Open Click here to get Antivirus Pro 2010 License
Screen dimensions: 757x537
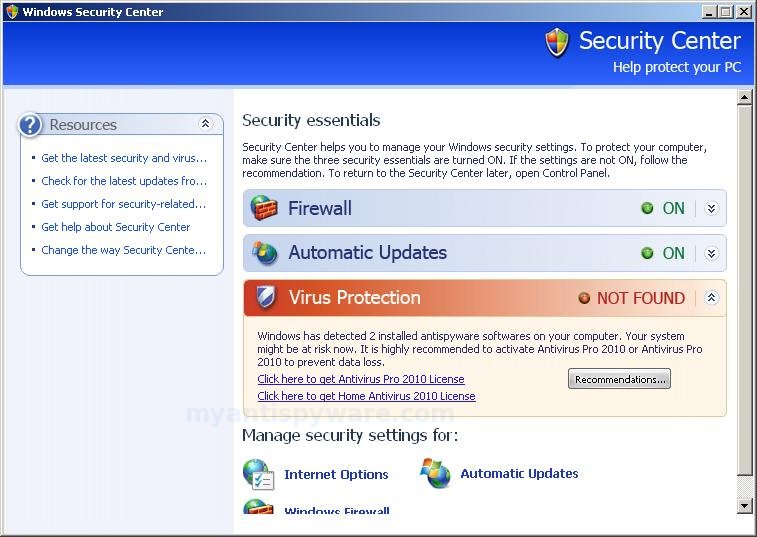tap(361, 379)
